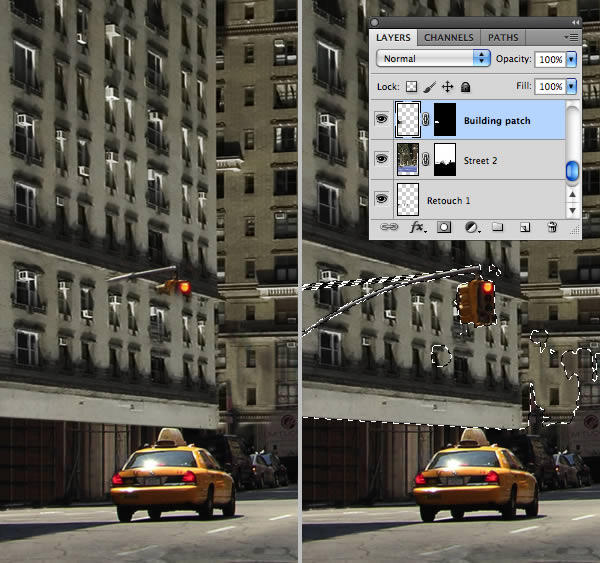The image size is (600, 563).
Task: Toggle lock image pixels brush icon
Action: [430, 87]
